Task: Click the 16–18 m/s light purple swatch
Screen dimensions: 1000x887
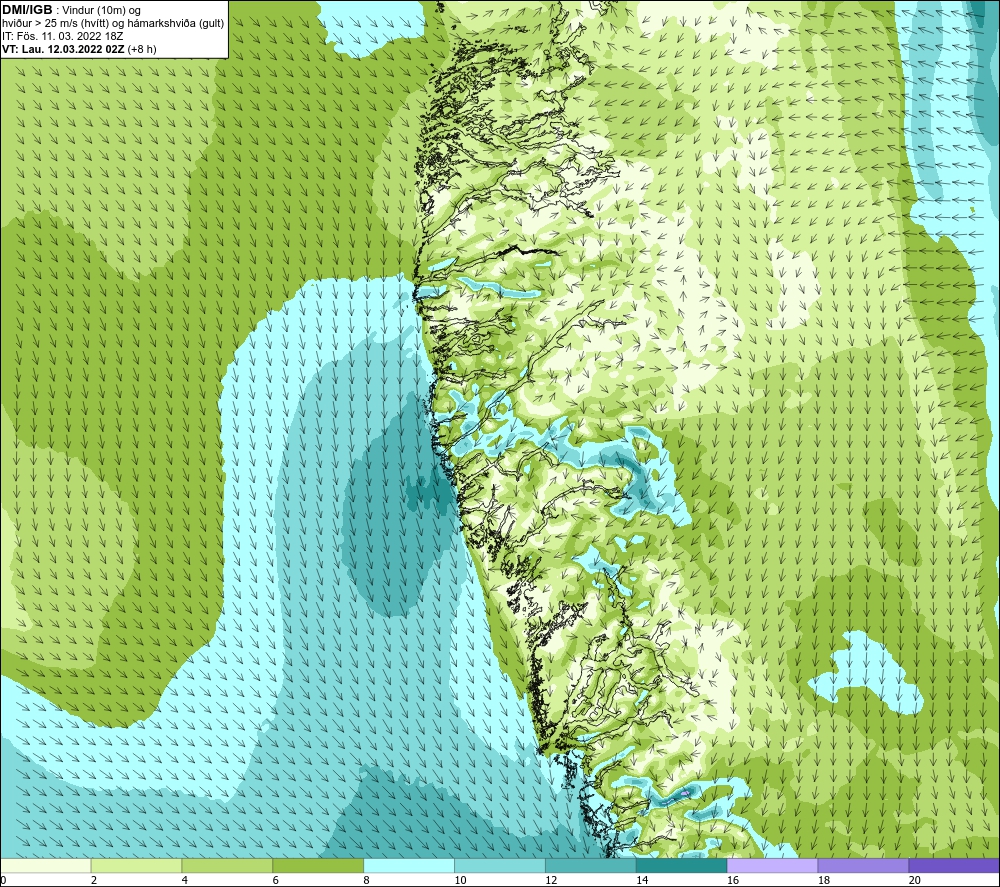Action: click(x=772, y=866)
